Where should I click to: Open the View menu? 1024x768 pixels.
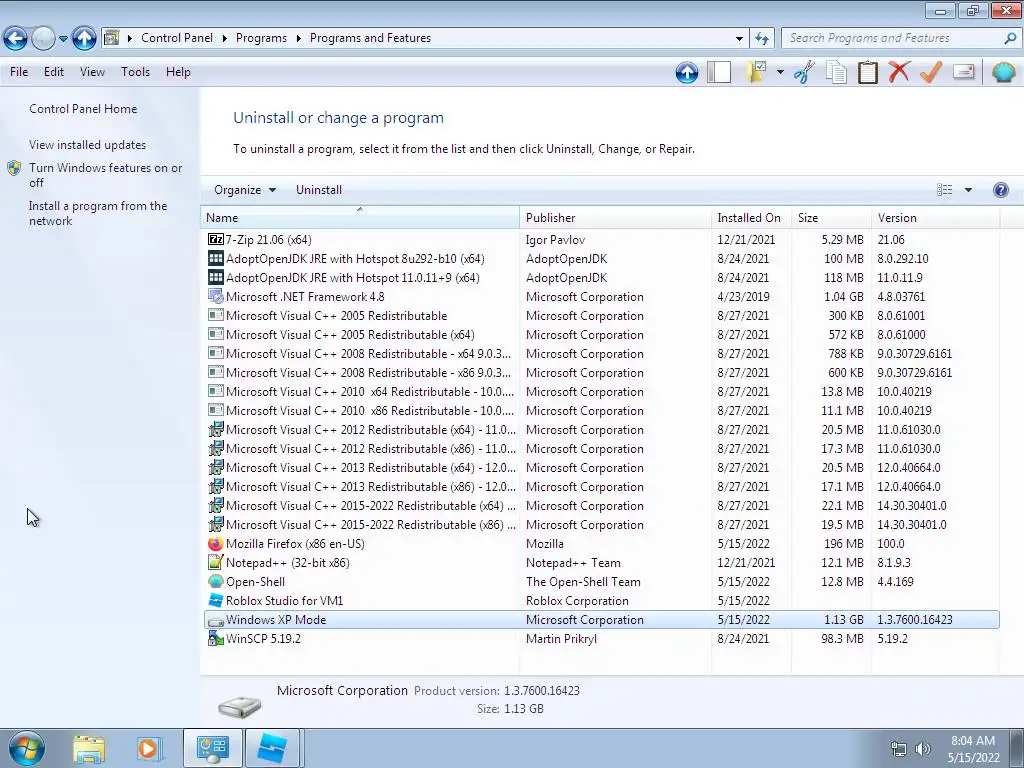click(92, 72)
